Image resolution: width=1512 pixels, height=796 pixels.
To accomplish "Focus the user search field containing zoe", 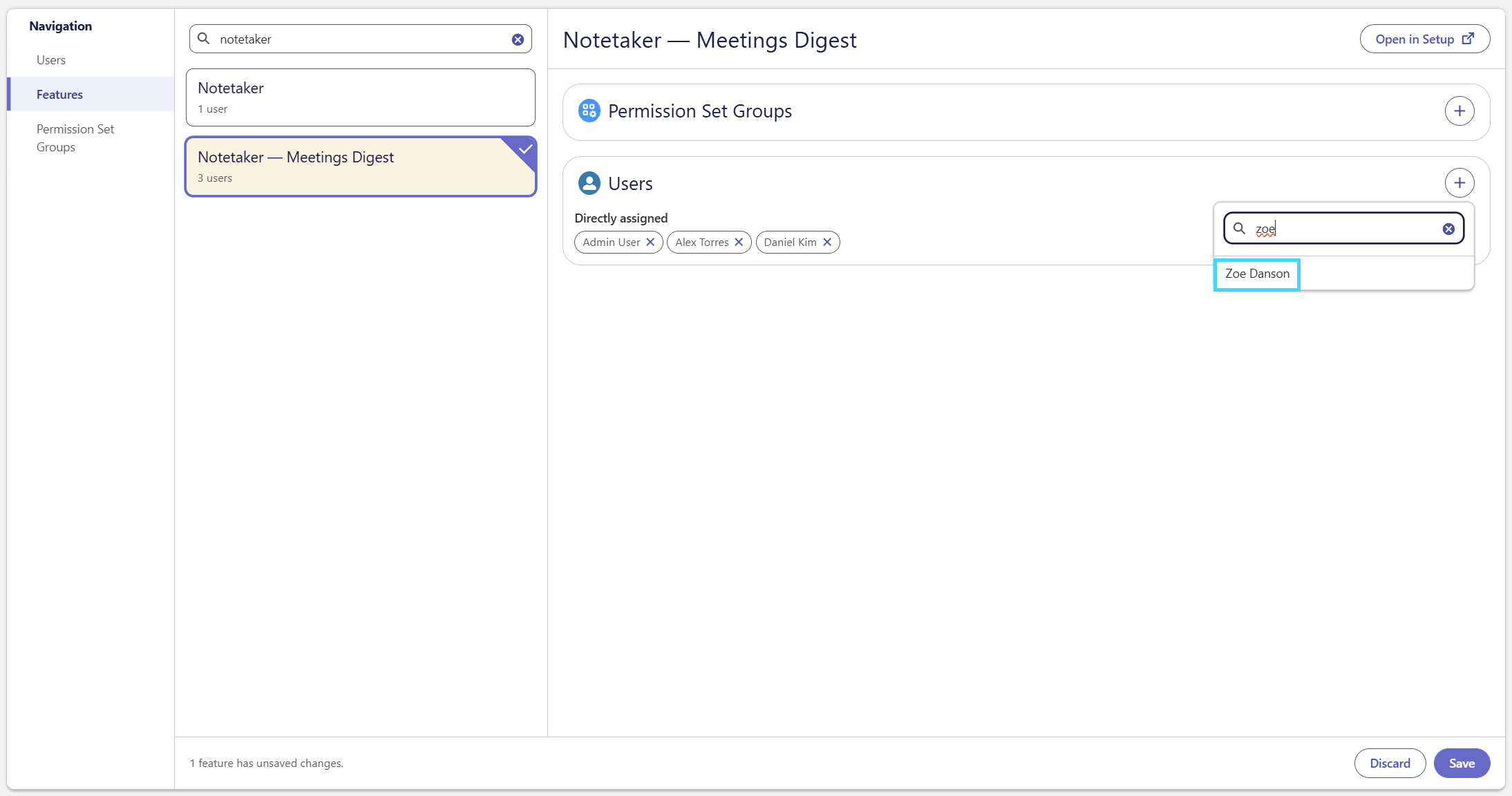I will [1343, 229].
